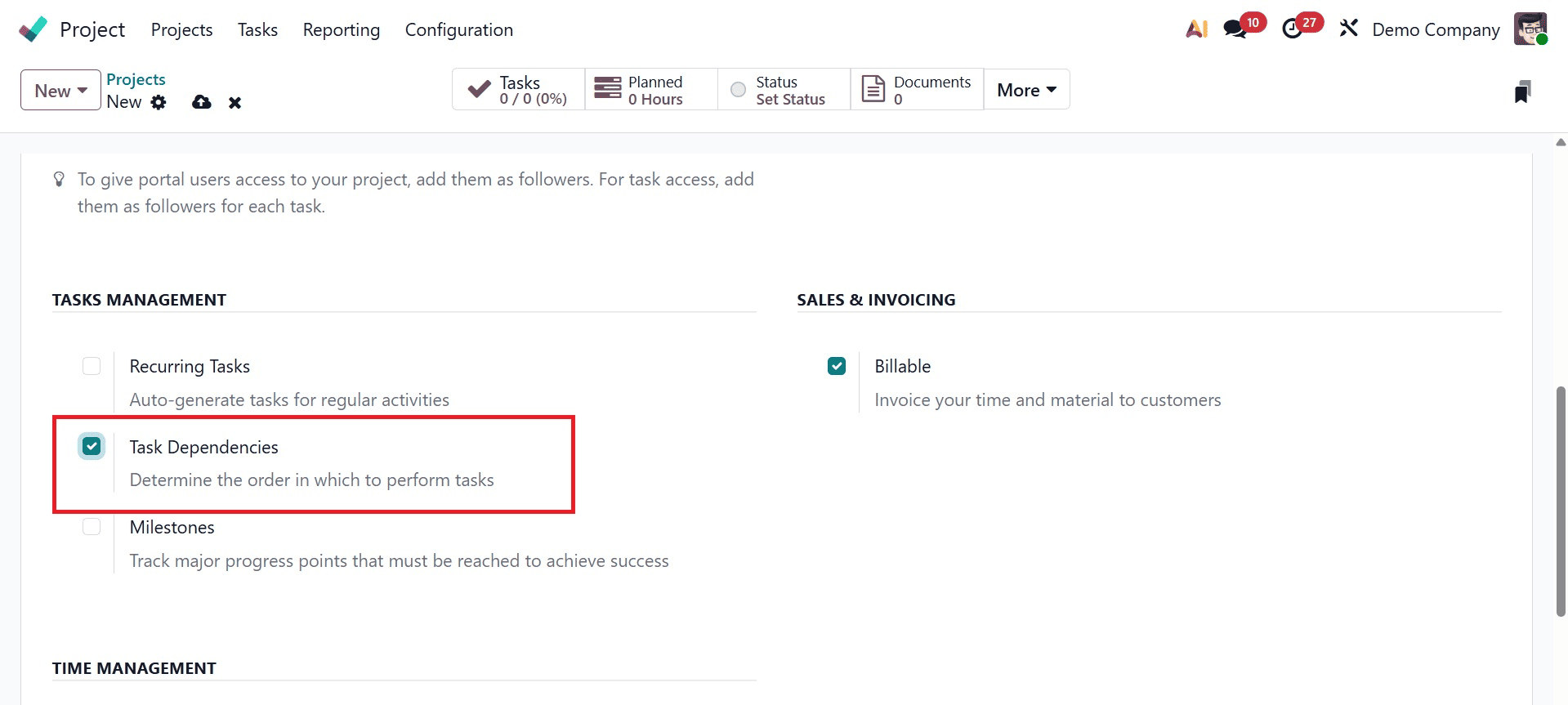Open the Tasks 0 / 0 (0%) stat button
This screenshot has height=705, width=1568.
[518, 90]
